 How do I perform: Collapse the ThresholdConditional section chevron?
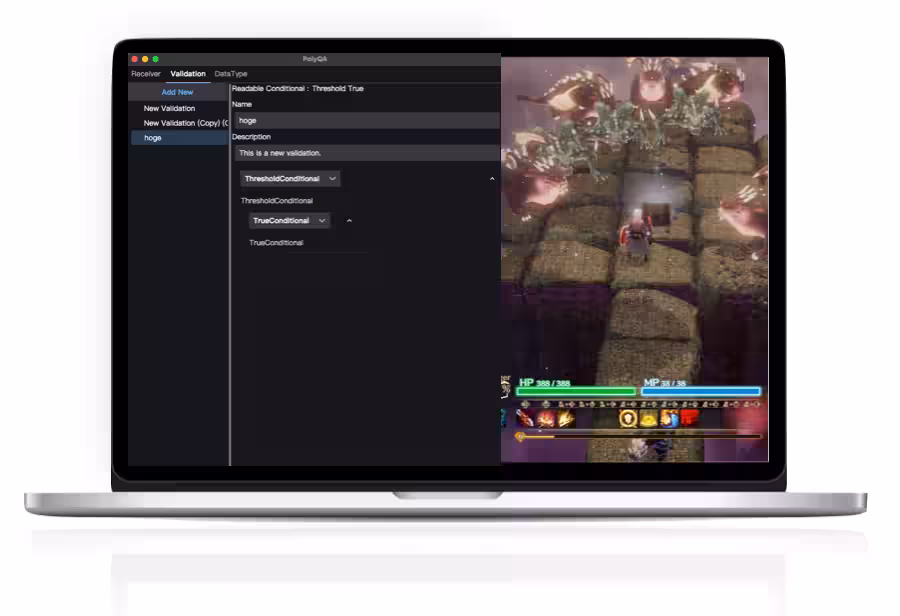[492, 179]
